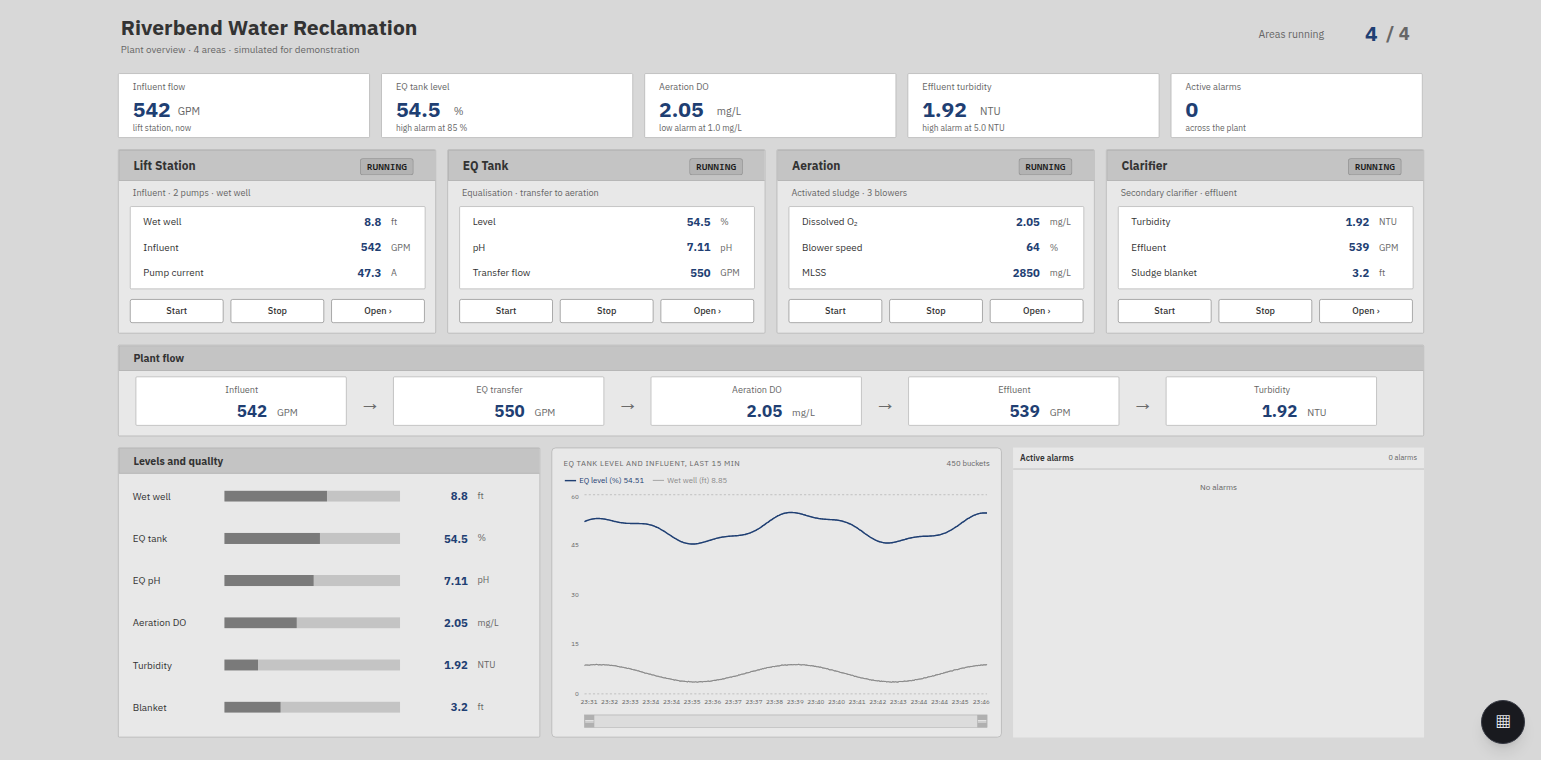Image resolution: width=1541 pixels, height=760 pixels.
Task: Click the Transfer flow 550 GPM reading
Action: 607,273
